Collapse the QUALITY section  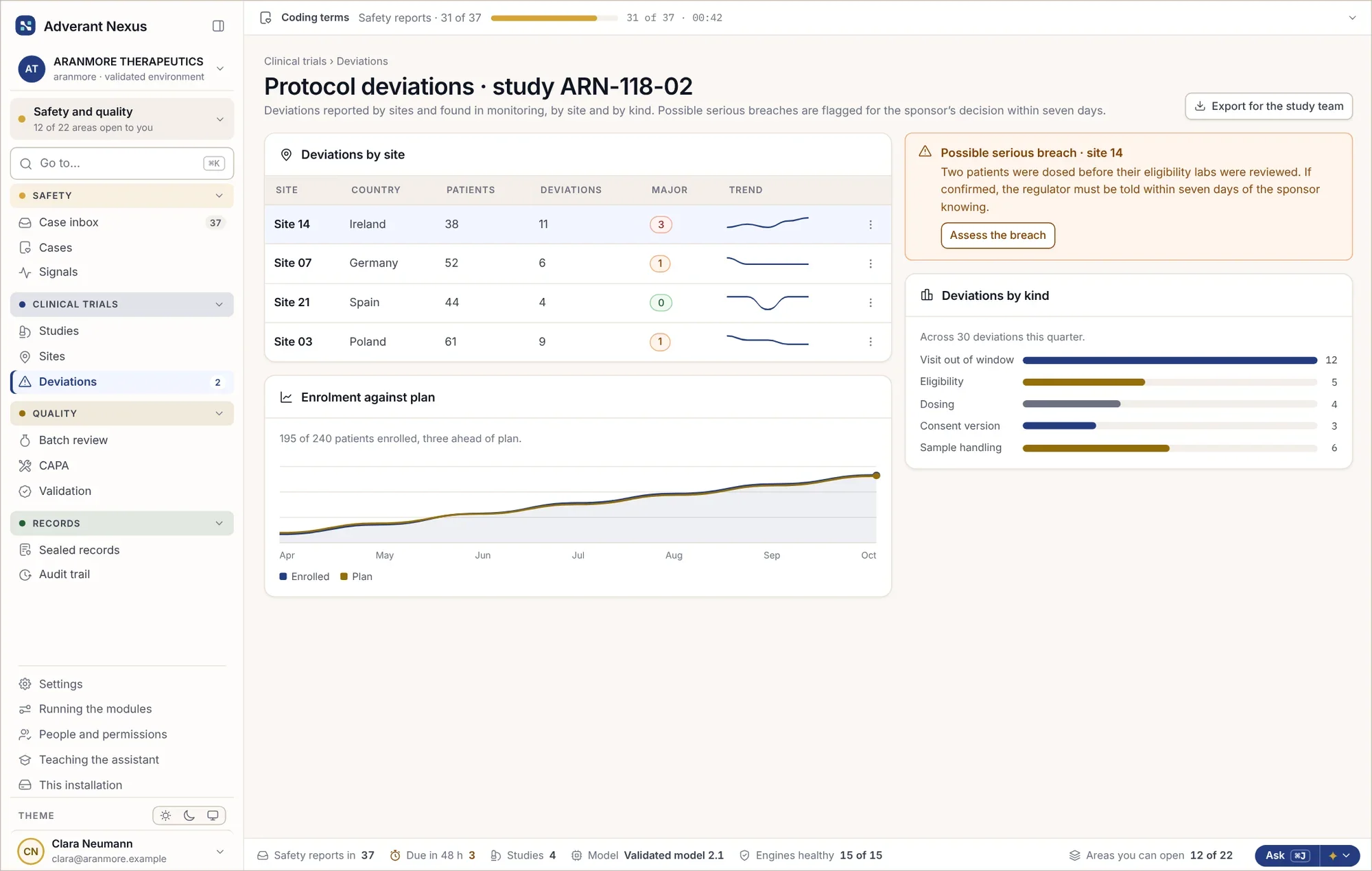click(122, 413)
